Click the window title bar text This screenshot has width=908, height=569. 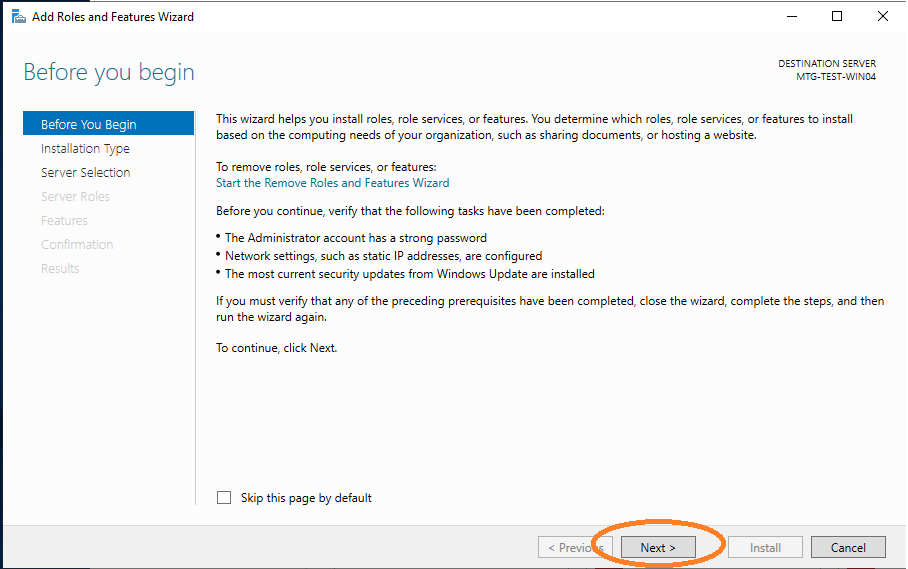tap(113, 17)
